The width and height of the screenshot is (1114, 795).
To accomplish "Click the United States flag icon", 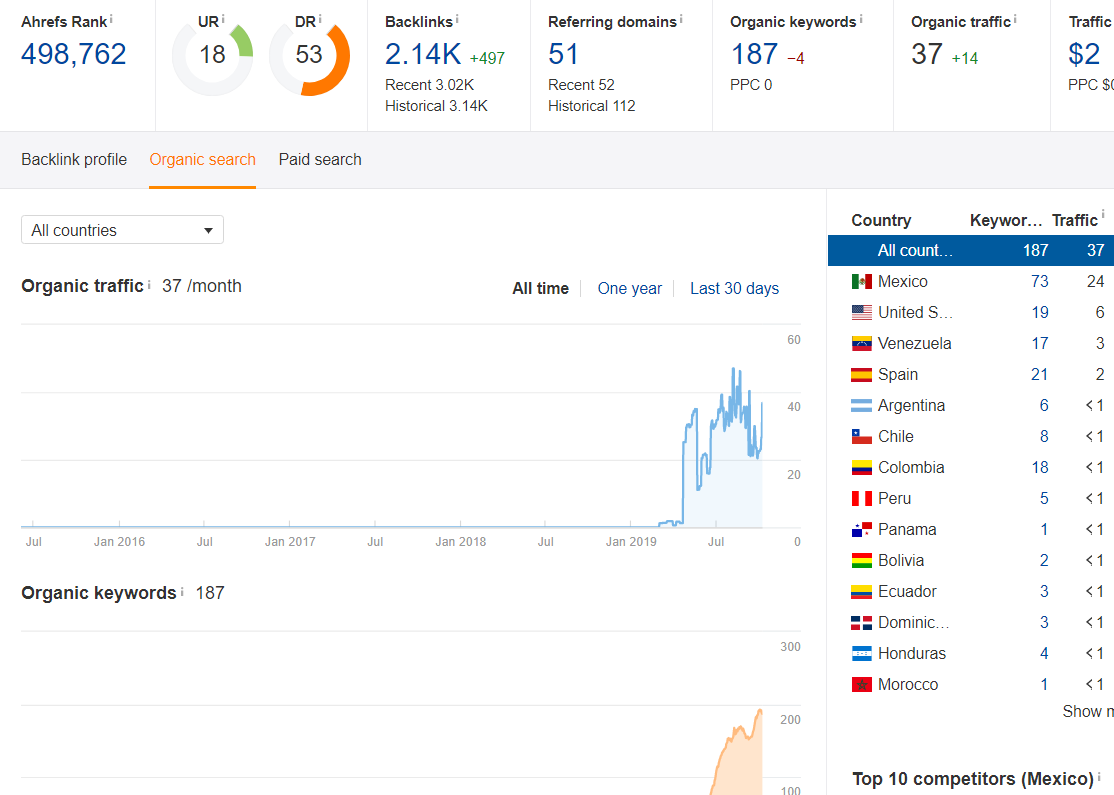I will (x=861, y=312).
